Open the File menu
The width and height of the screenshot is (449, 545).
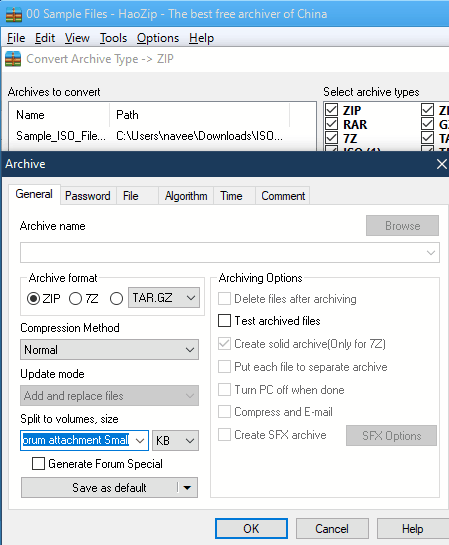click(x=16, y=38)
